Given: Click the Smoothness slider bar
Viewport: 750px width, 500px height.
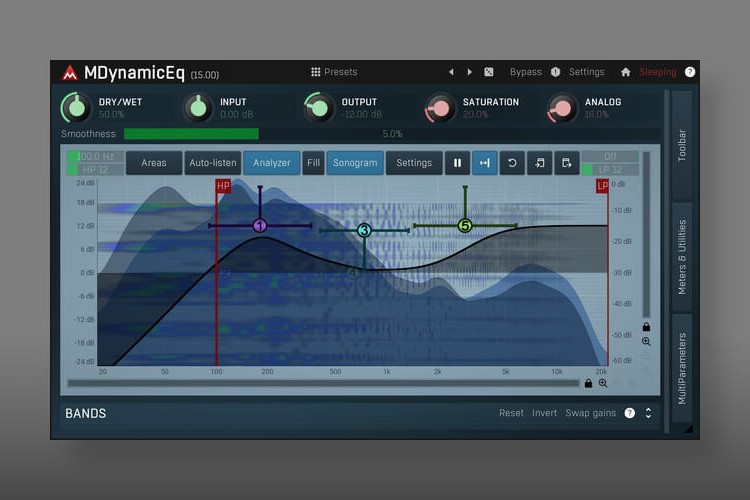Looking at the screenshot, I should click(392, 134).
